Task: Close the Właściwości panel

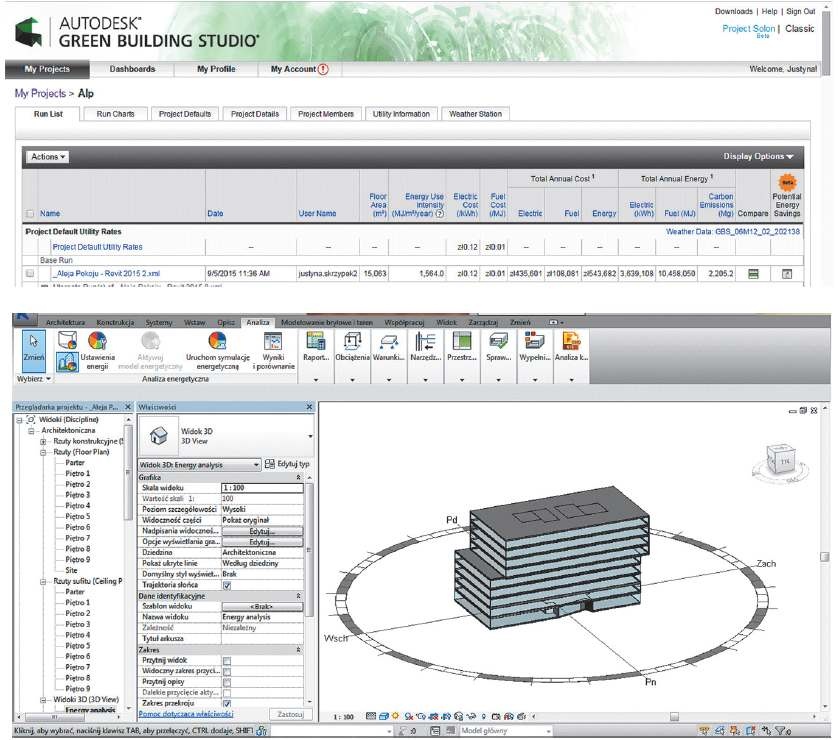Action: 309,407
